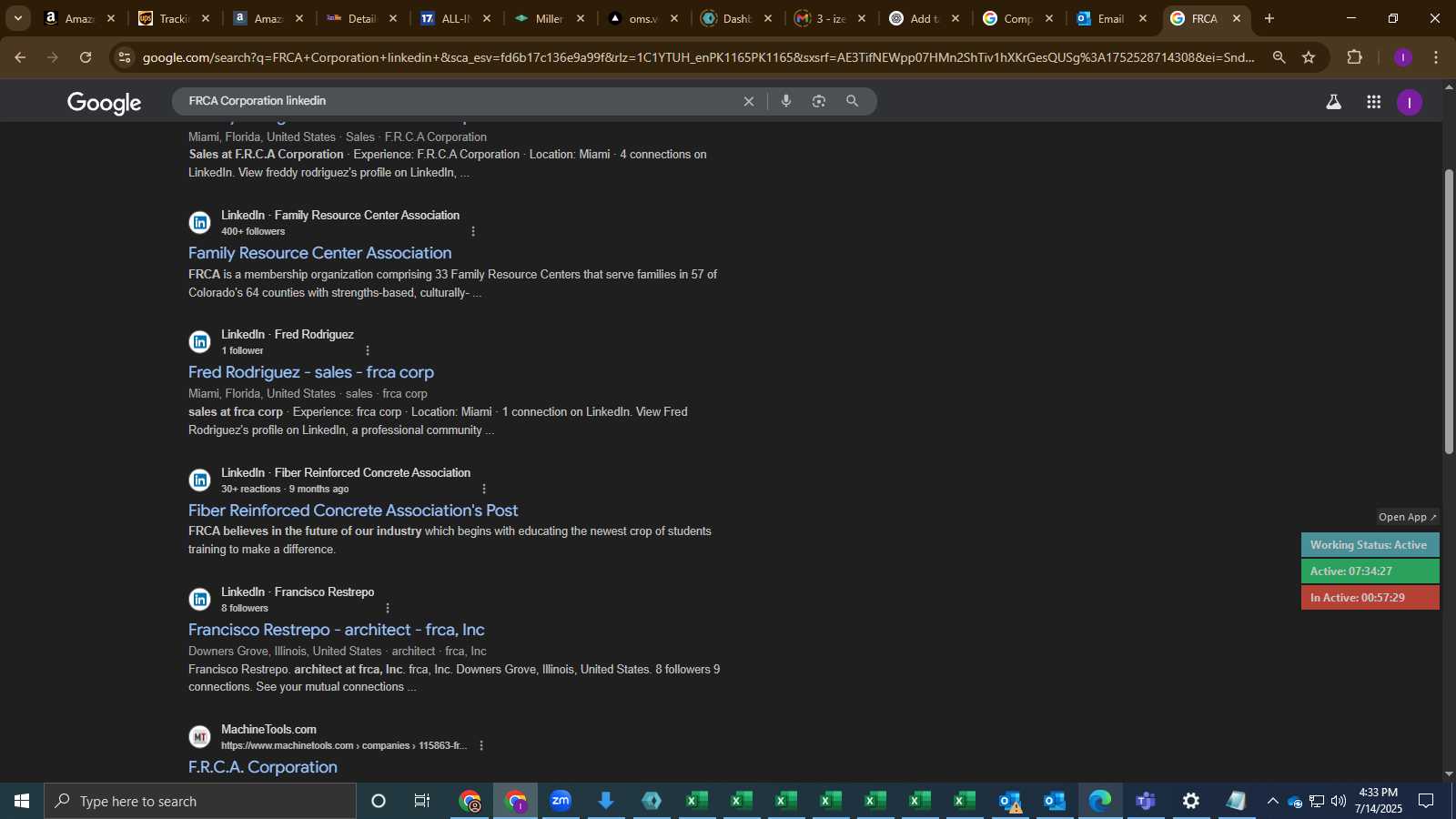Open the Windows Start menu

coord(22,801)
